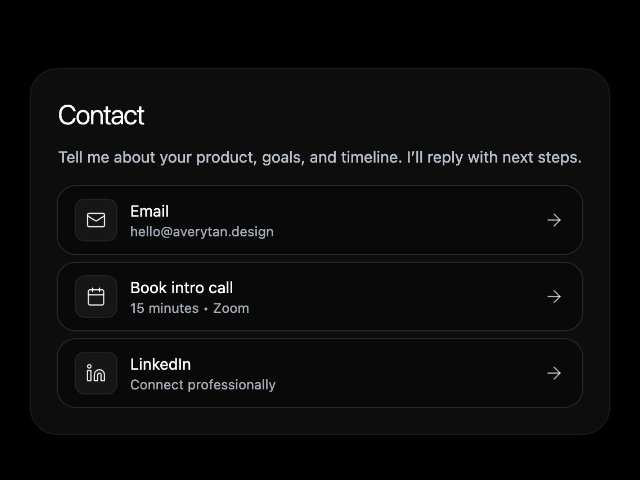
Task: Select the Email title text
Action: [149, 211]
